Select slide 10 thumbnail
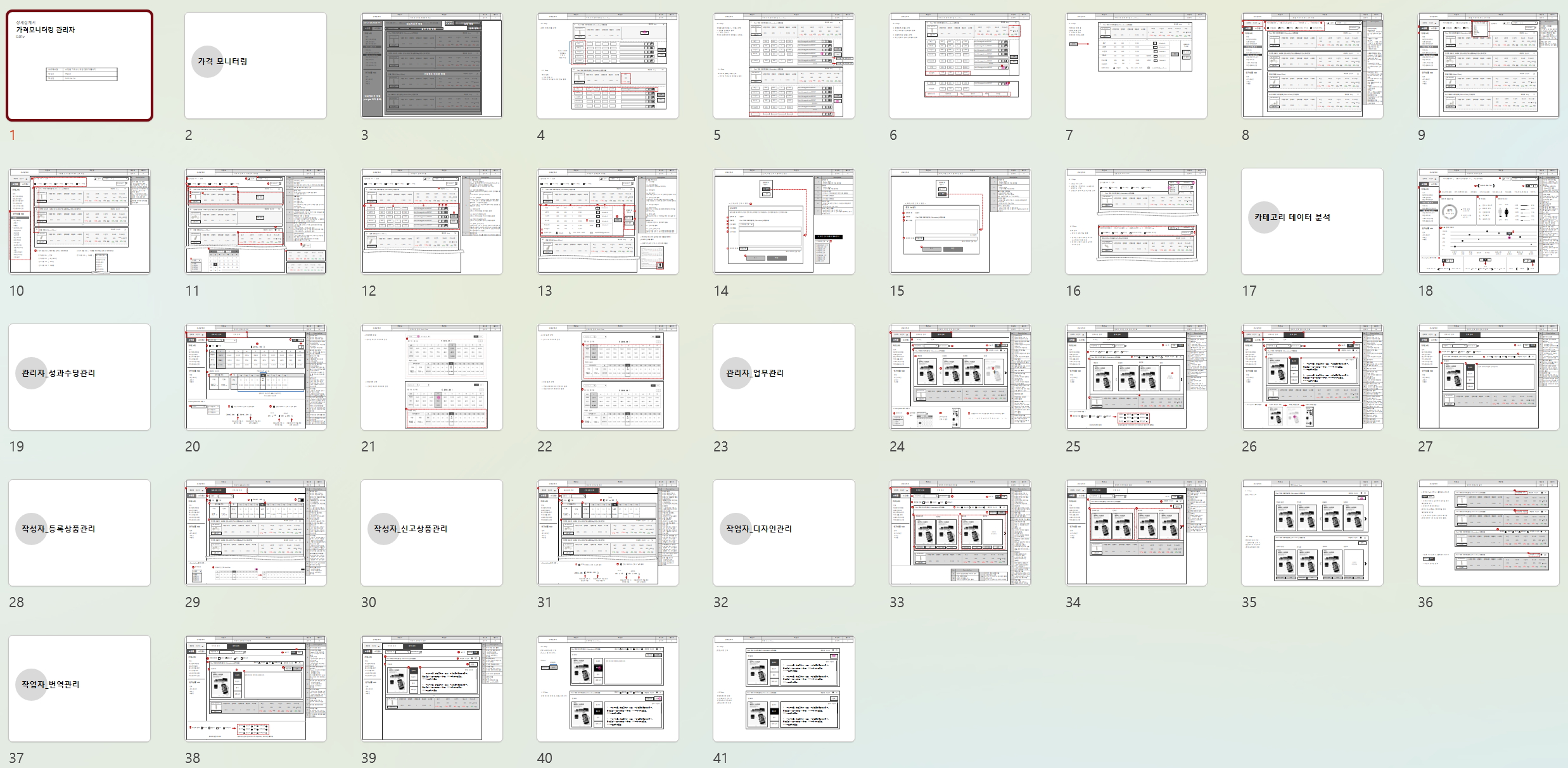 pos(80,221)
